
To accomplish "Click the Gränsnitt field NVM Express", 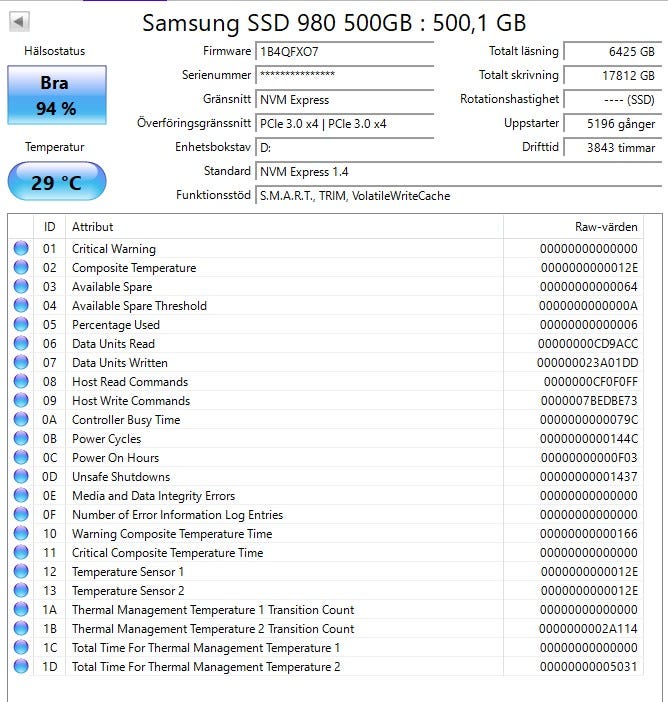I will (x=345, y=99).
